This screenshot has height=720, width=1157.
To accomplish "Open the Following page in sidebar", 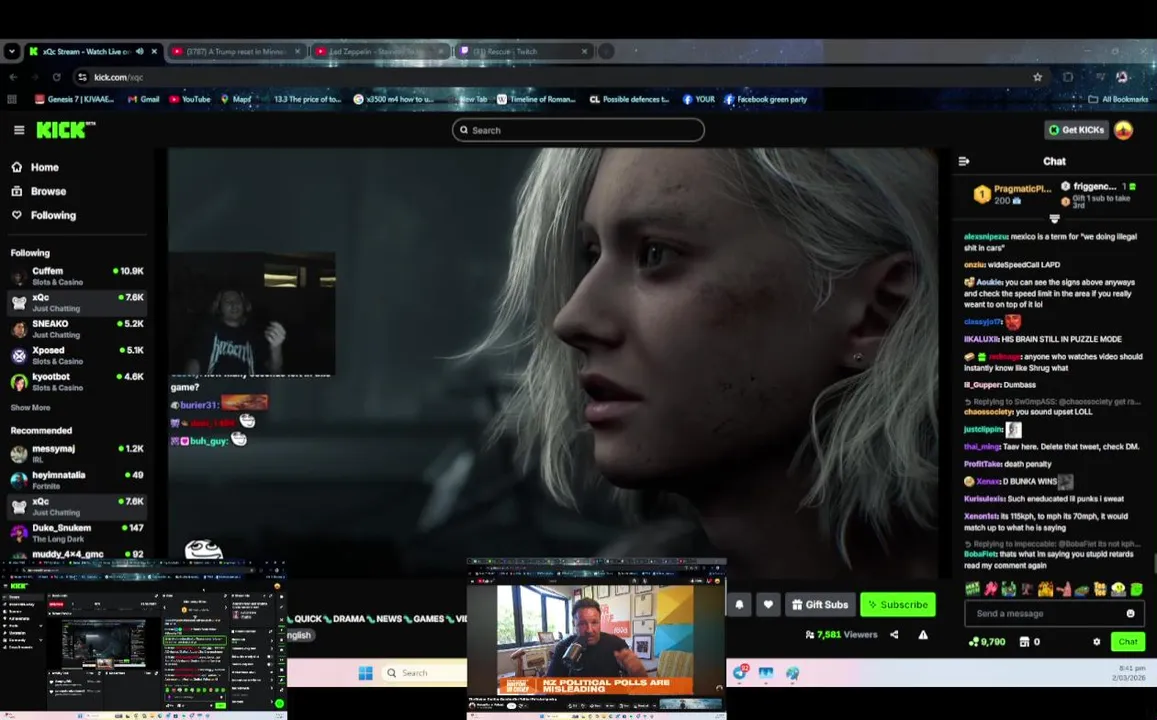I will pyautogui.click(x=44, y=215).
